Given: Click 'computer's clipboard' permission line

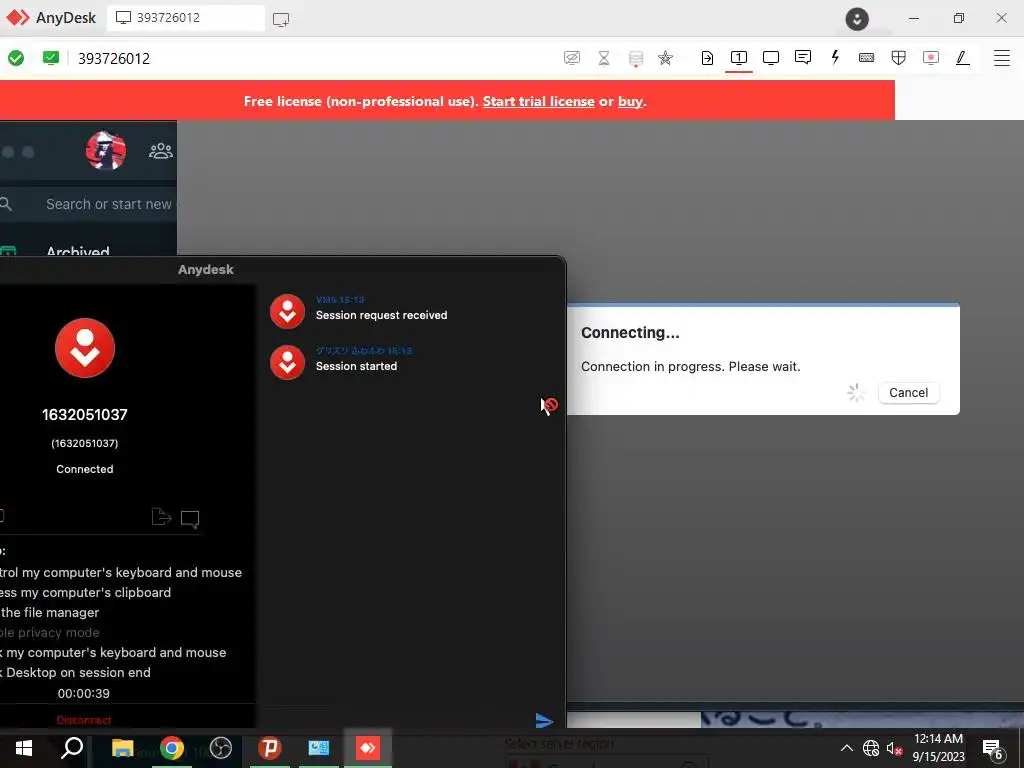Looking at the screenshot, I should [x=86, y=592].
